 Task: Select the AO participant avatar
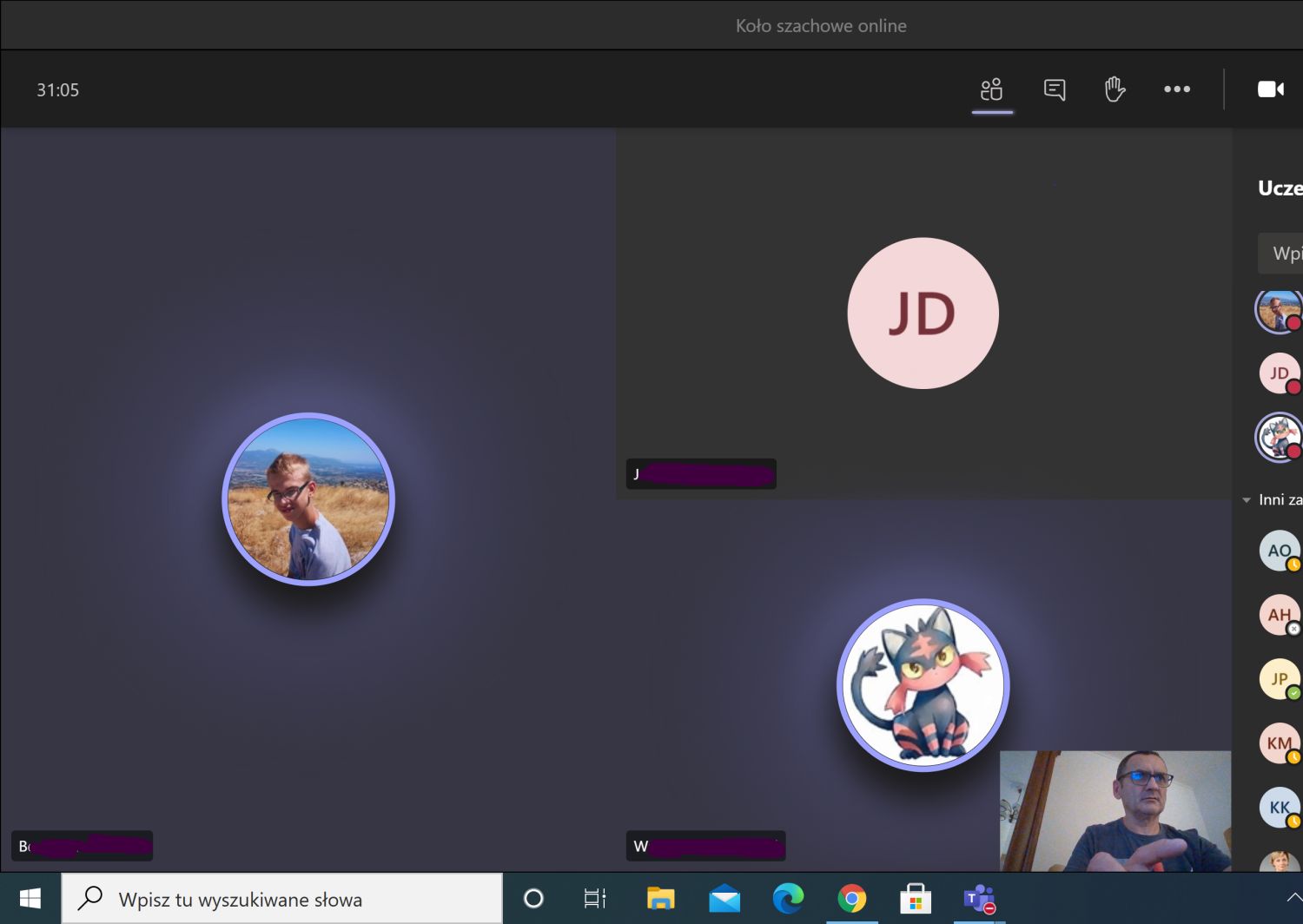[x=1279, y=551]
